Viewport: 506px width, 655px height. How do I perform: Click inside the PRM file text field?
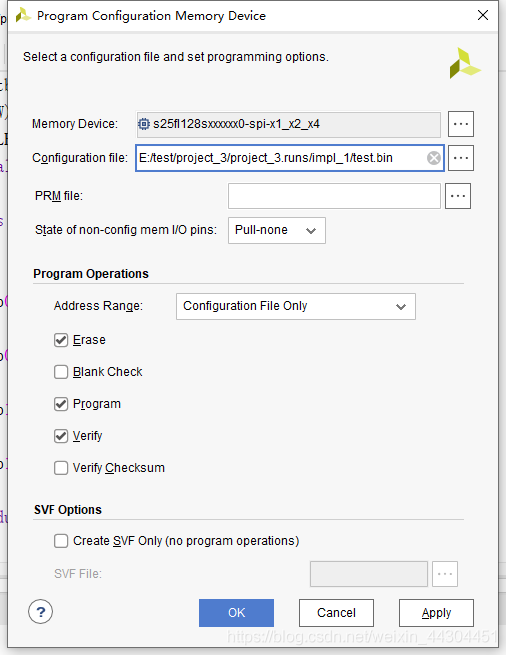click(x=334, y=196)
